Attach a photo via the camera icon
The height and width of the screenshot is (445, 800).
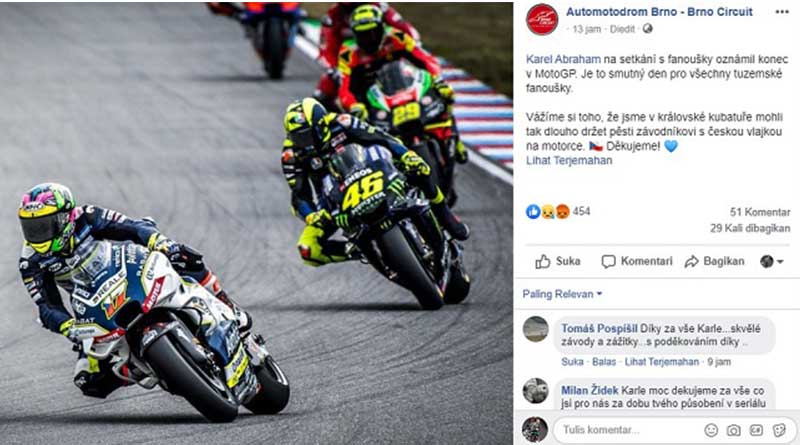(x=734, y=430)
